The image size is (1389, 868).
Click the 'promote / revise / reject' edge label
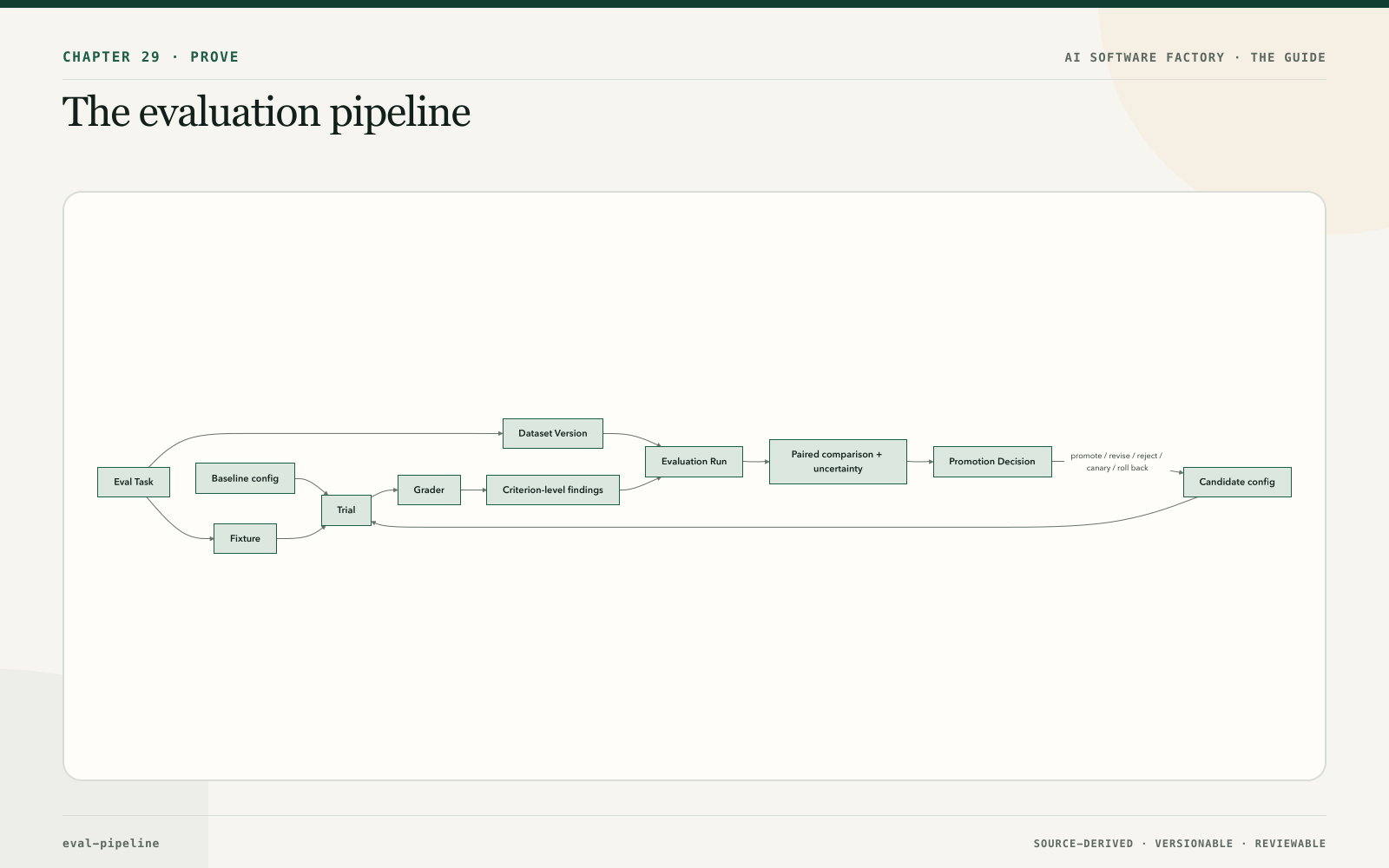tap(1116, 462)
